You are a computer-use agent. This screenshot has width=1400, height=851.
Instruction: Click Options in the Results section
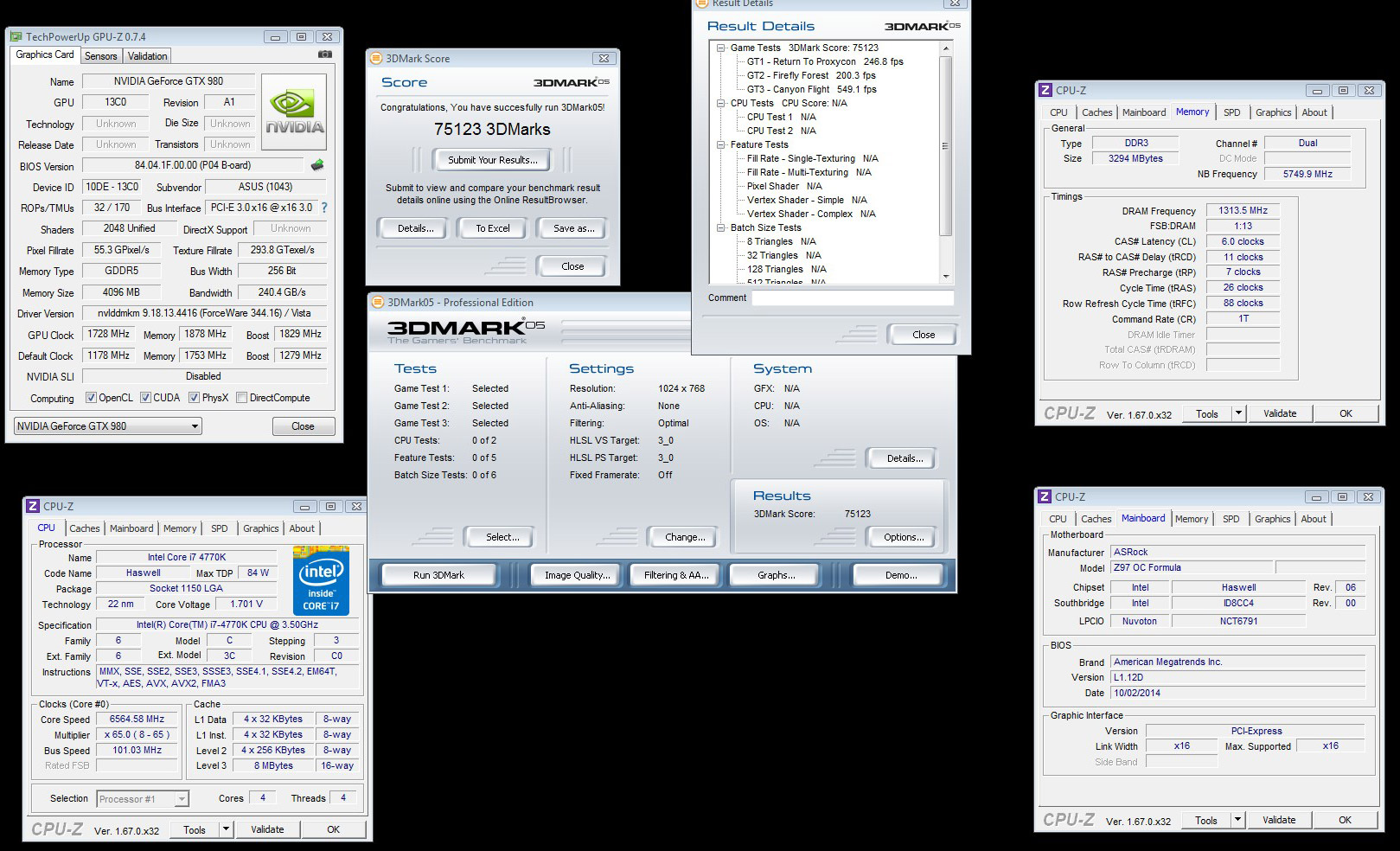point(904,537)
